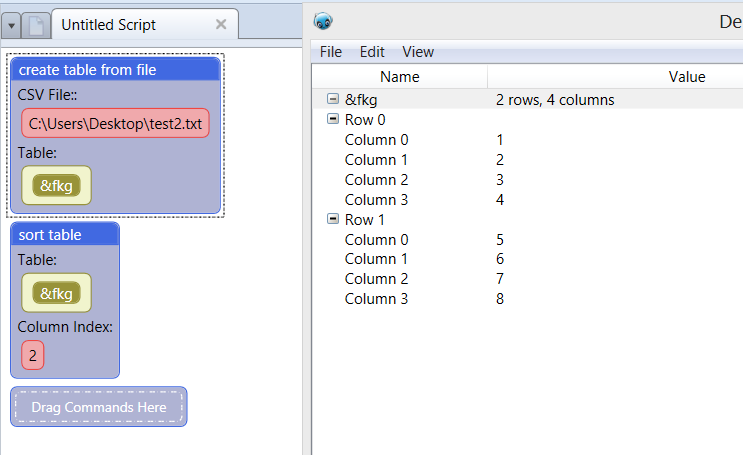The height and width of the screenshot is (455, 743).
Task: Click value 5 of Row 1
Action: coord(499,240)
